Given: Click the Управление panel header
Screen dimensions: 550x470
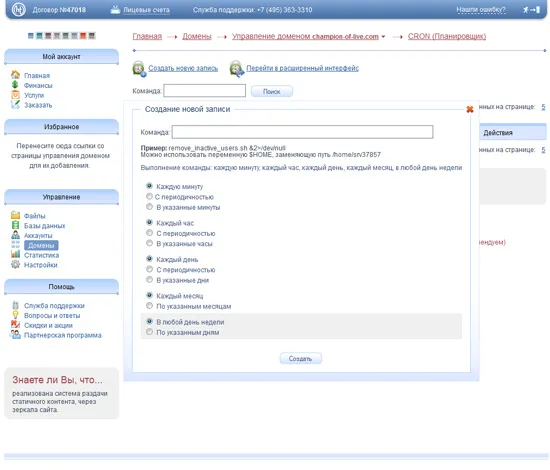Looking at the screenshot, I should (x=61, y=197).
